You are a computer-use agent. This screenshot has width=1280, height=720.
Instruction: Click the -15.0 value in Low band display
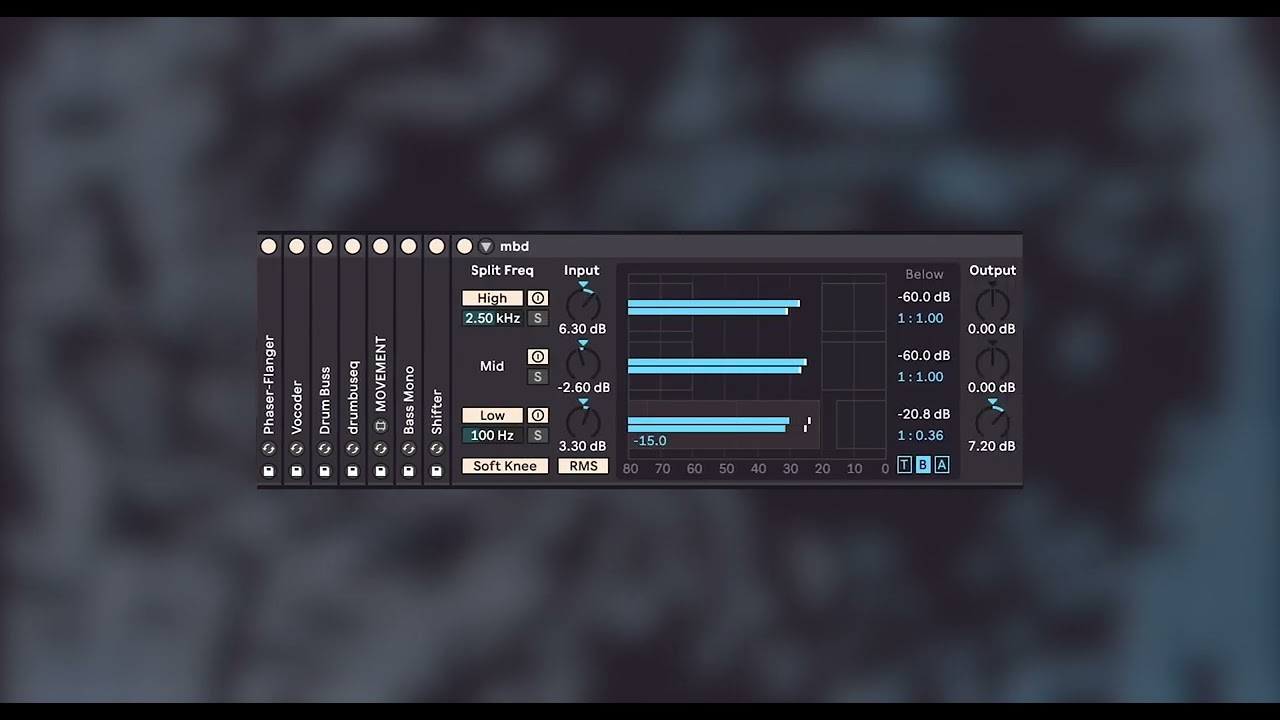[649, 441]
